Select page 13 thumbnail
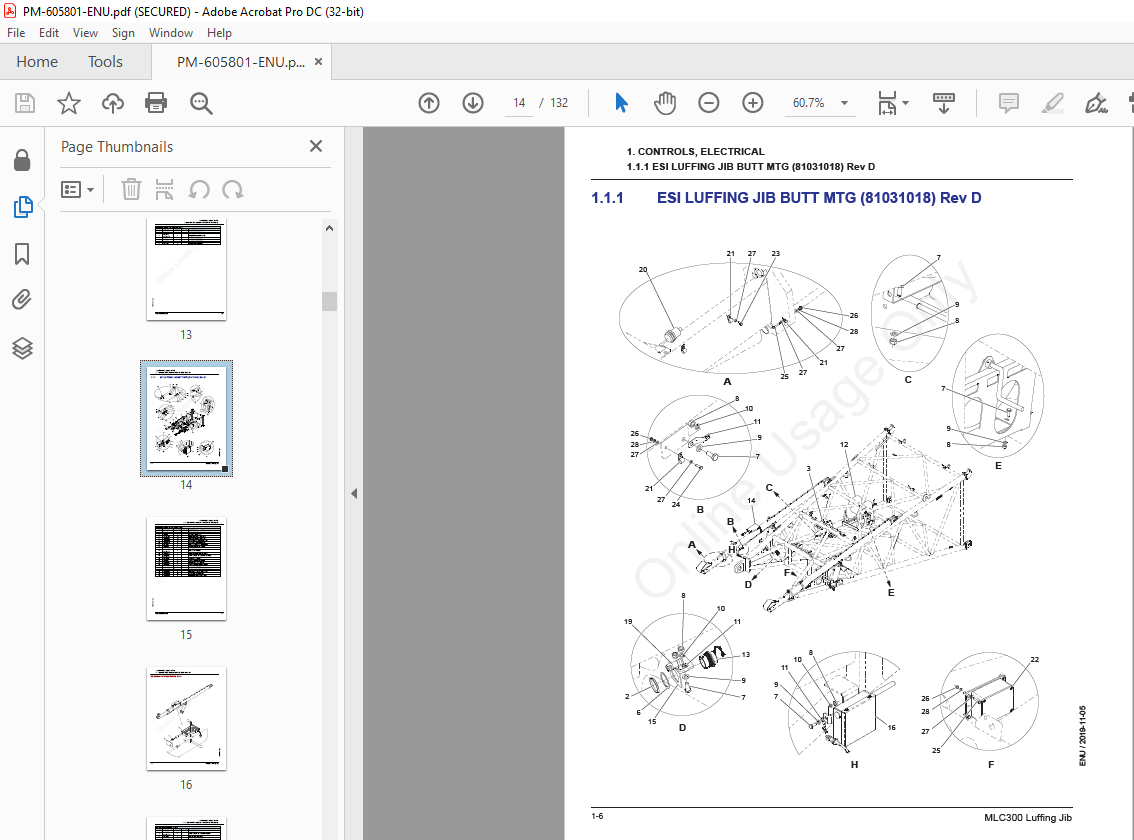Image resolution: width=1134 pixels, height=840 pixels. tap(187, 270)
